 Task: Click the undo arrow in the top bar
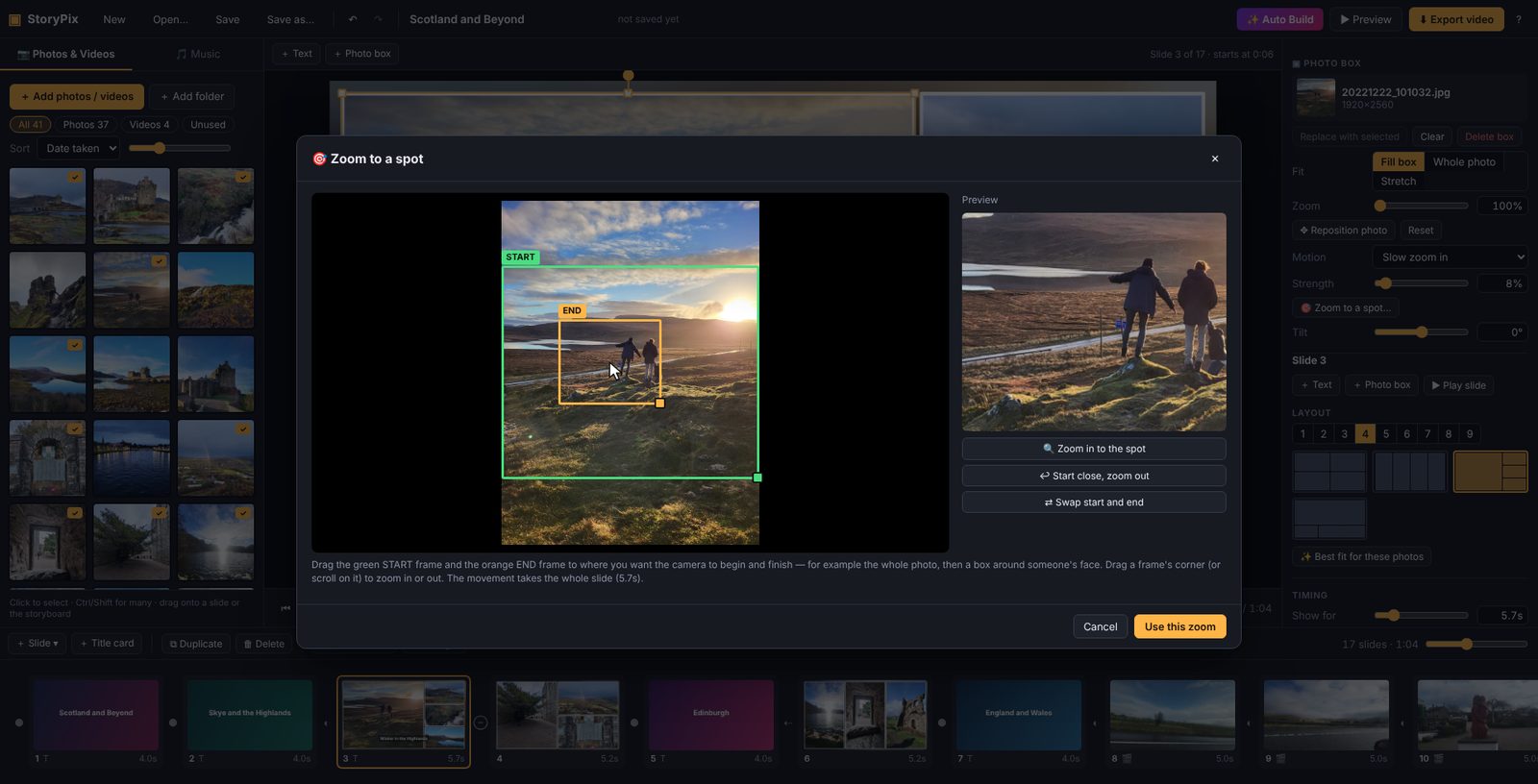point(353,19)
